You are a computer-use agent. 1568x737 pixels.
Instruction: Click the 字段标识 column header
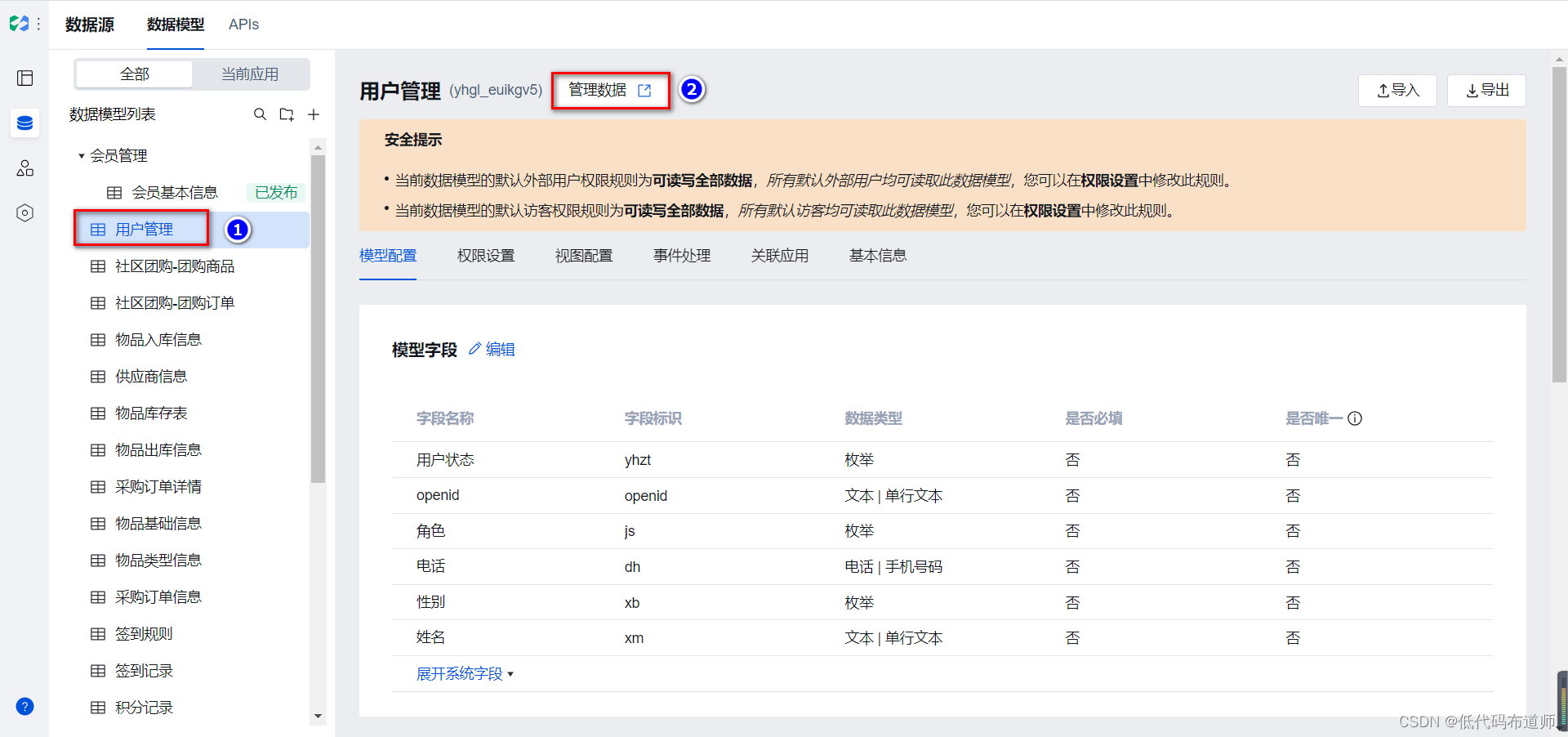653,418
